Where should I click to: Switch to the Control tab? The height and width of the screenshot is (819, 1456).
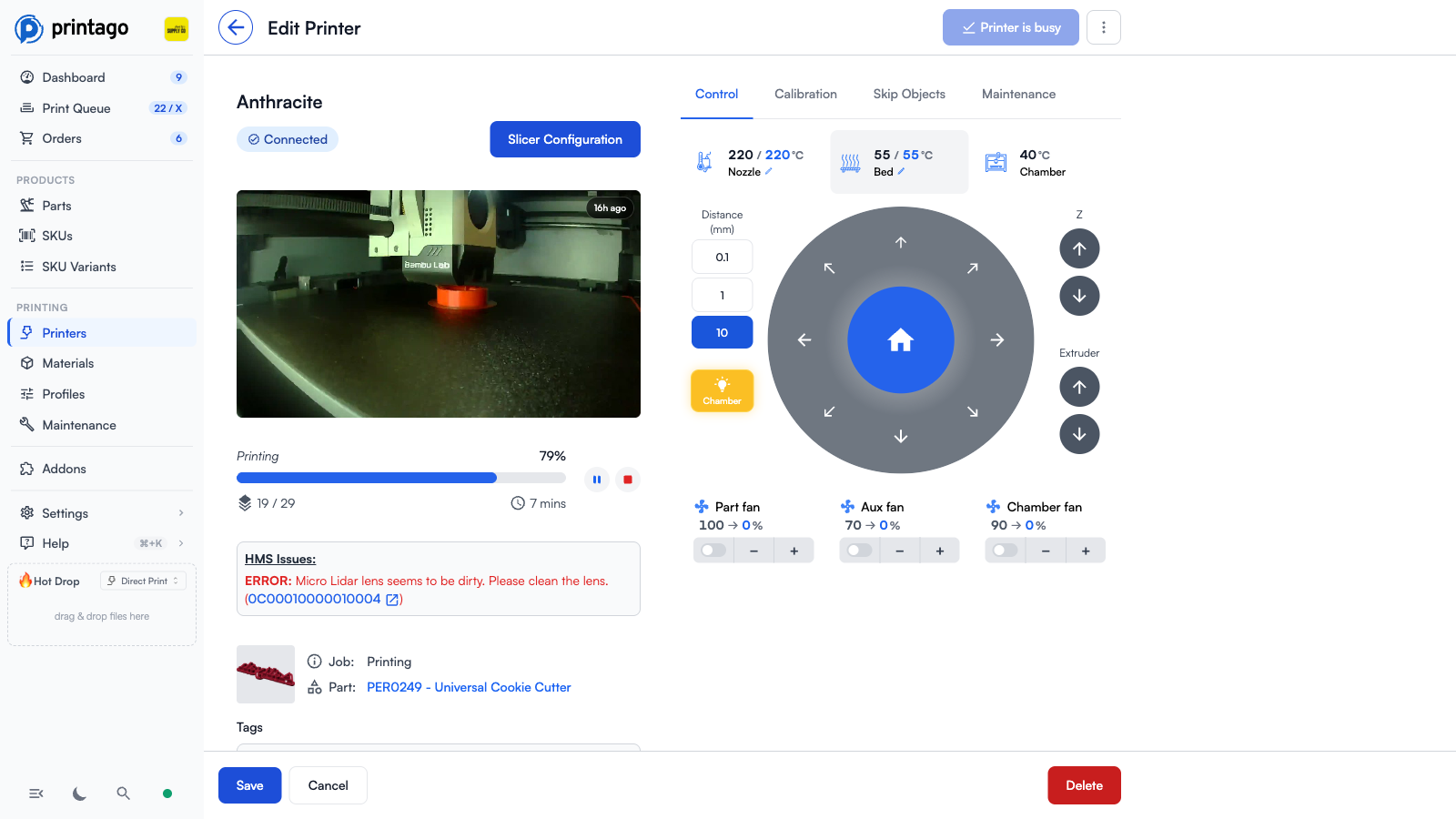716,94
